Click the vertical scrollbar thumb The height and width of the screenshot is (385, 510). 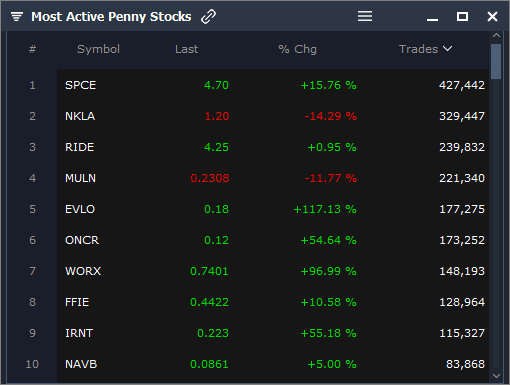[496, 61]
